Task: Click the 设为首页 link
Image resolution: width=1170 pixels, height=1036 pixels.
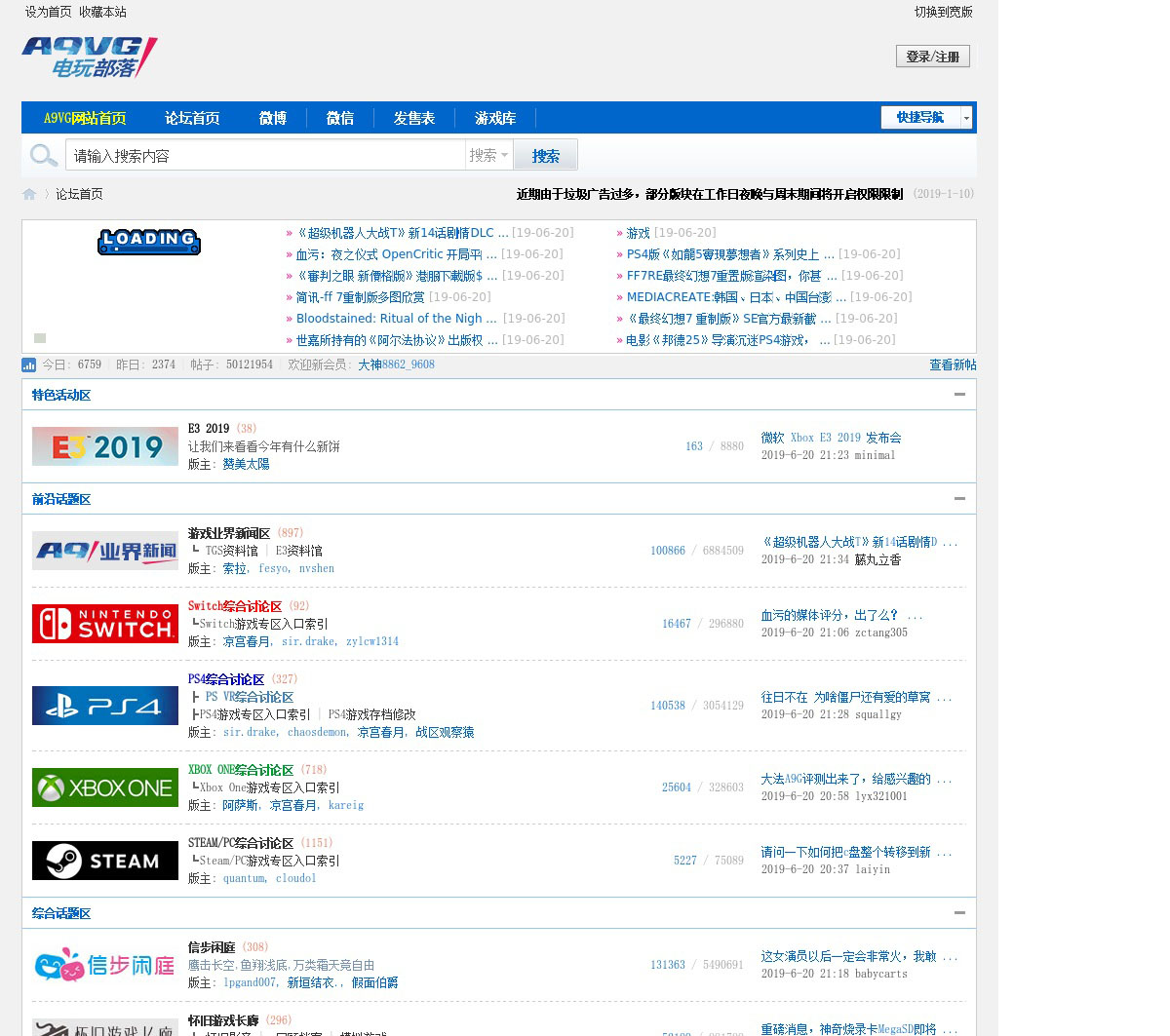Action: [x=49, y=12]
